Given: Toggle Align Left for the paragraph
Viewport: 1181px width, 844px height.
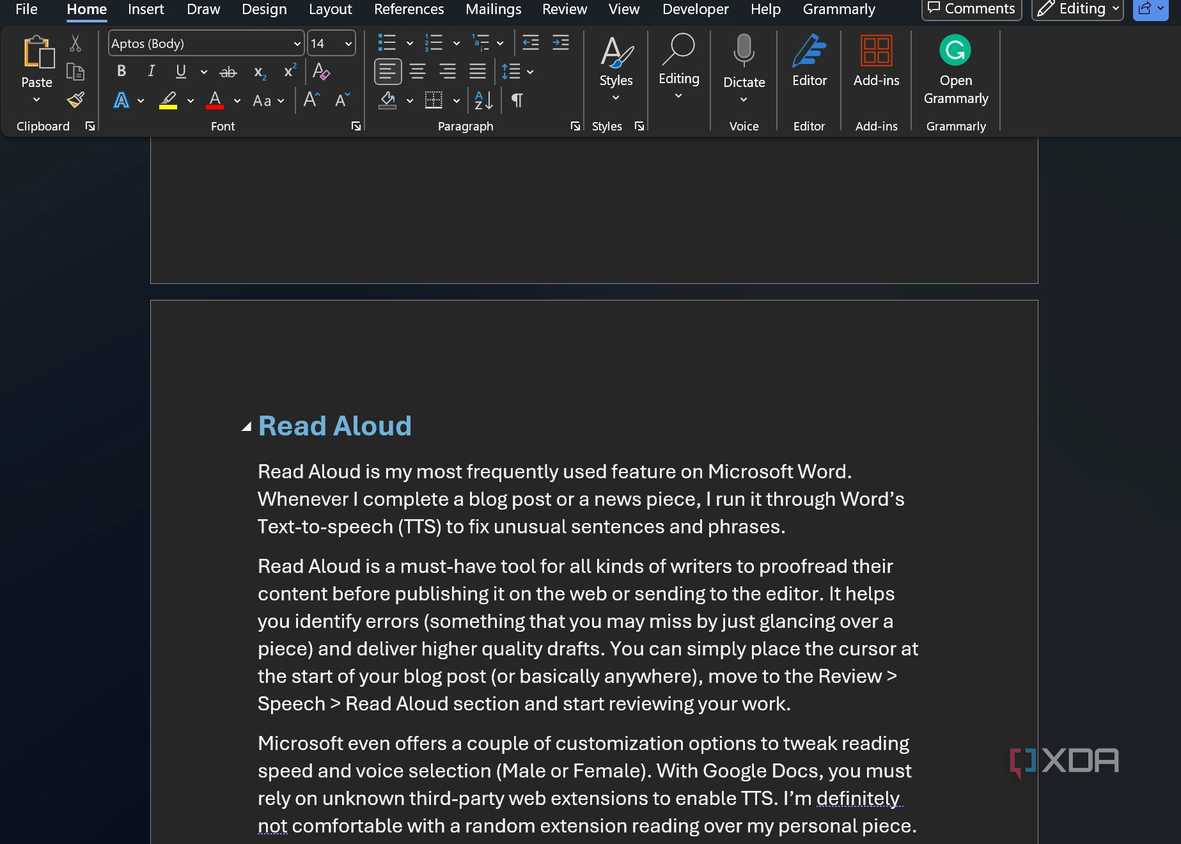Looking at the screenshot, I should 387,72.
